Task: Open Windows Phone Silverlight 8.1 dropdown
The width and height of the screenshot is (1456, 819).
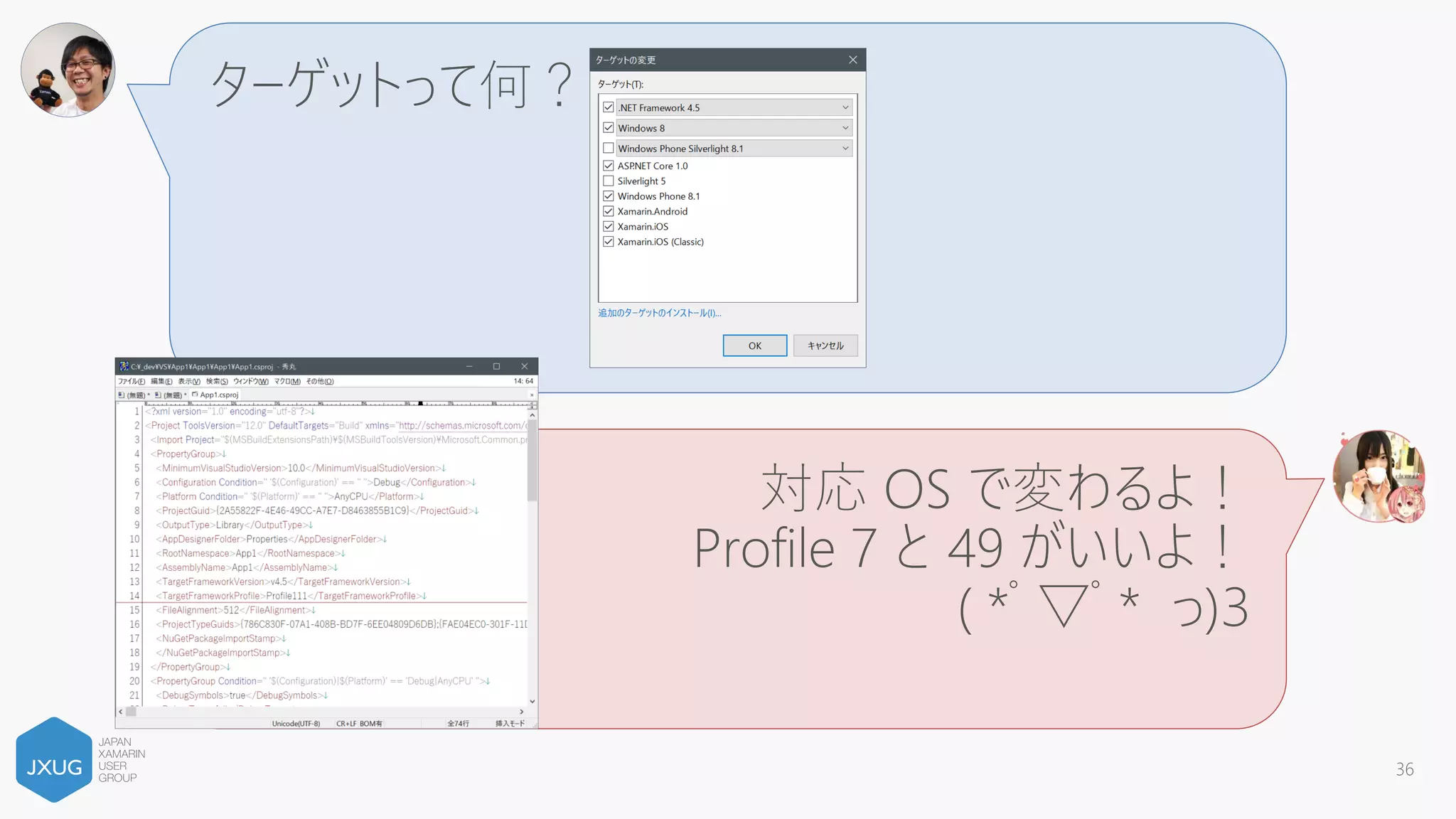Action: (x=845, y=148)
